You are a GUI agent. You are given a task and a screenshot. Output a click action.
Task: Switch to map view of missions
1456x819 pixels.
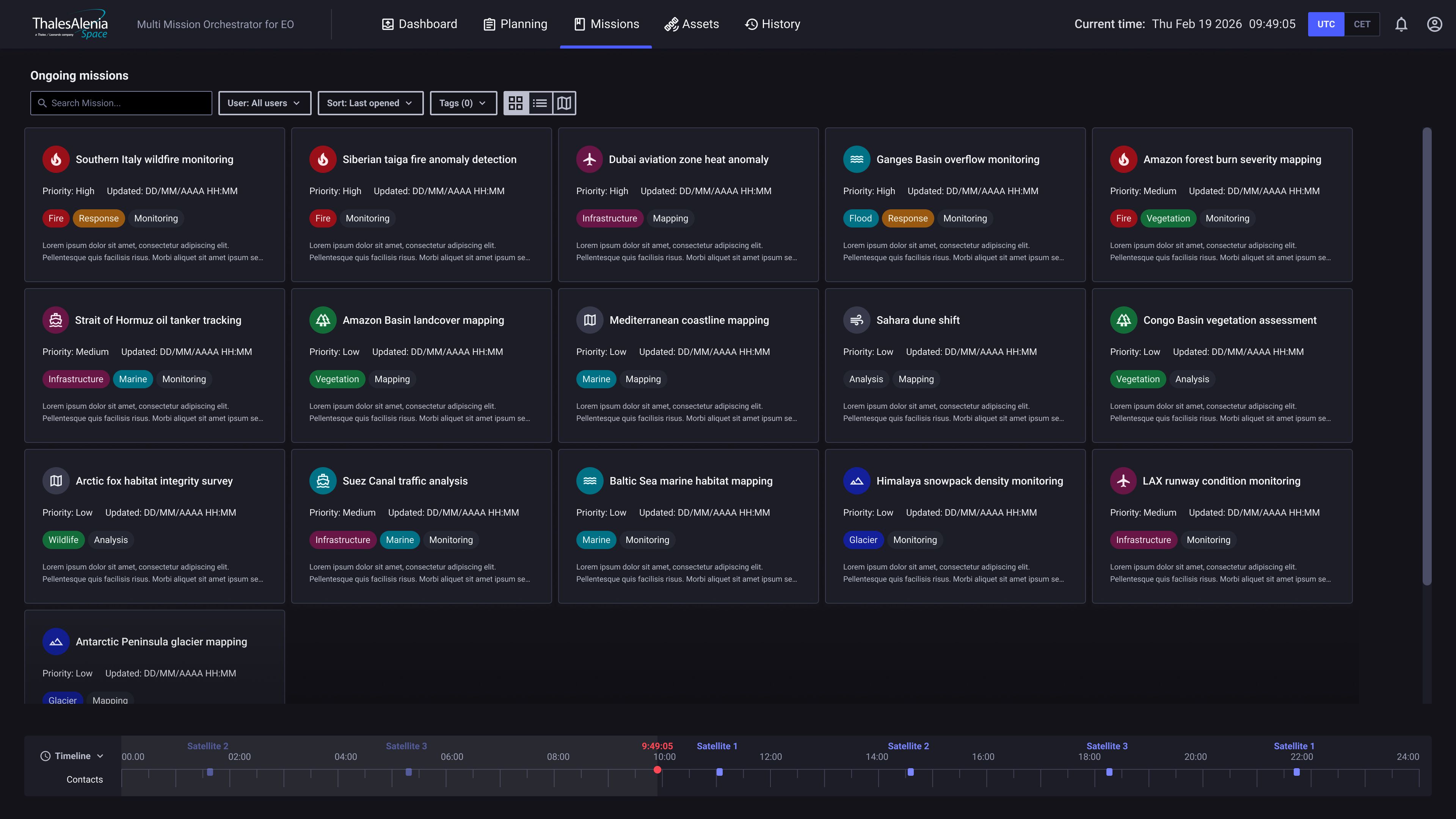564,103
